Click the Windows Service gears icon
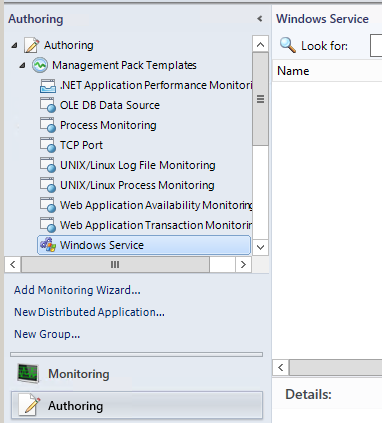The height and width of the screenshot is (423, 382). coord(48,245)
